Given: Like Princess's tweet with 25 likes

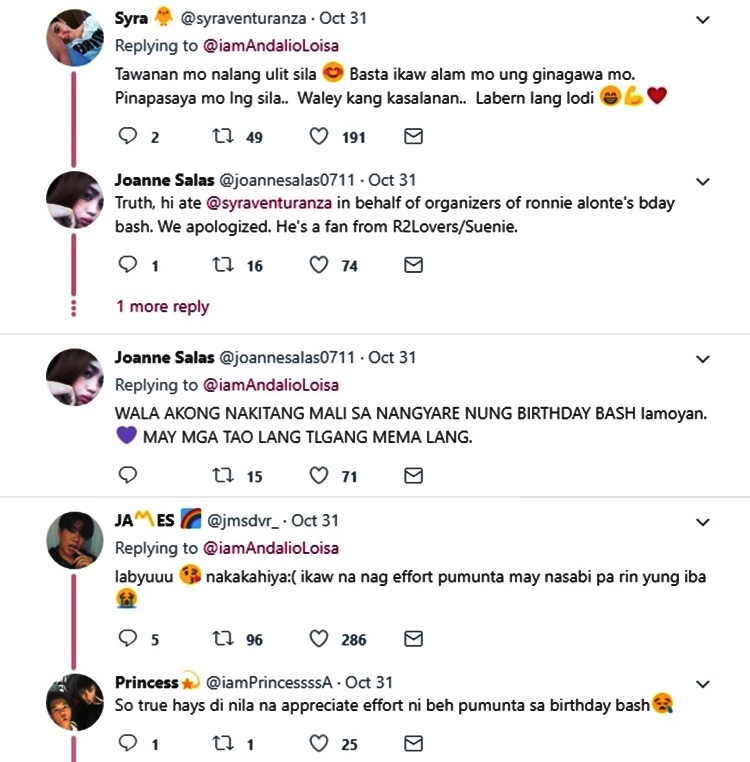Looking at the screenshot, I should click(319, 743).
